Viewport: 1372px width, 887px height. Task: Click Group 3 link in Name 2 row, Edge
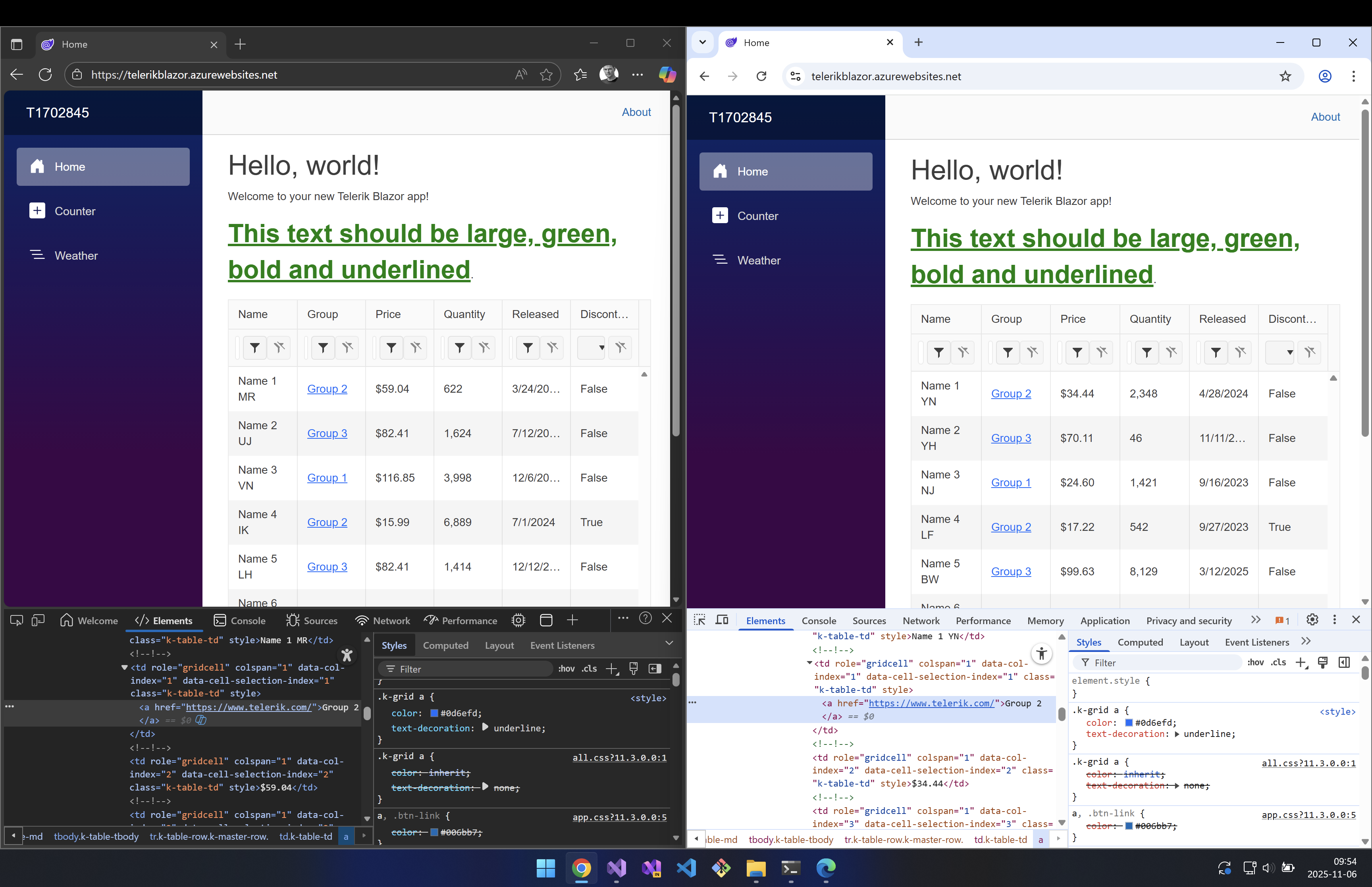click(x=327, y=434)
